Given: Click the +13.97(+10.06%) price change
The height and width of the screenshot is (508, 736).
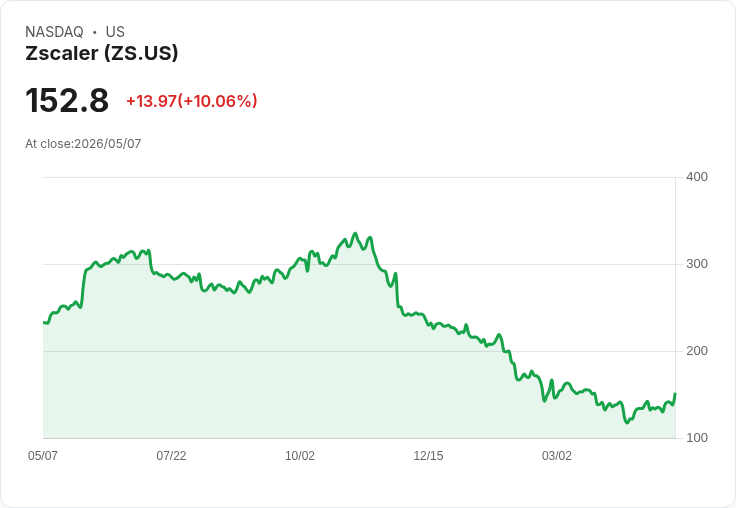Looking at the screenshot, I should (x=192, y=101).
